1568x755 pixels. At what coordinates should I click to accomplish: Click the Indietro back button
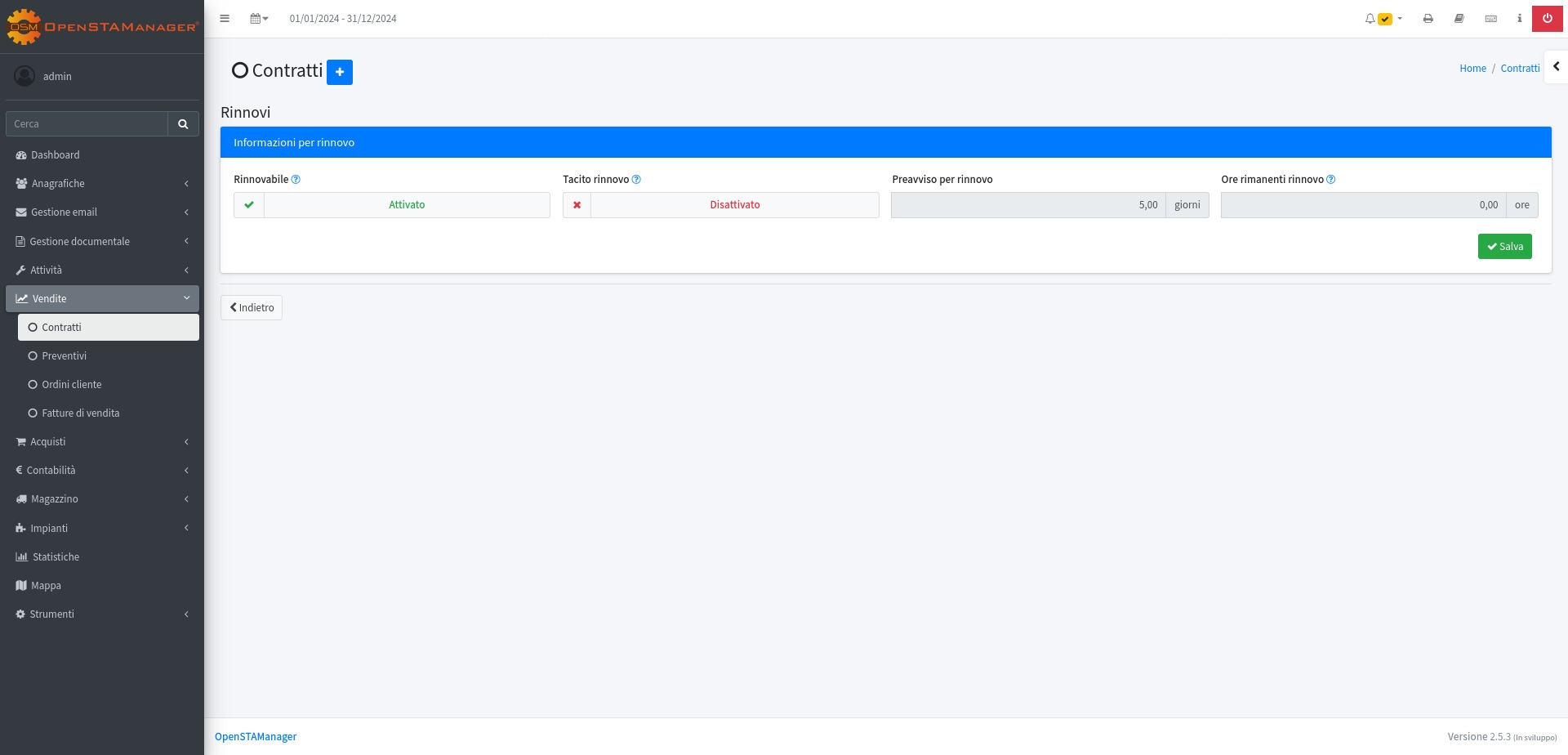[252, 308]
